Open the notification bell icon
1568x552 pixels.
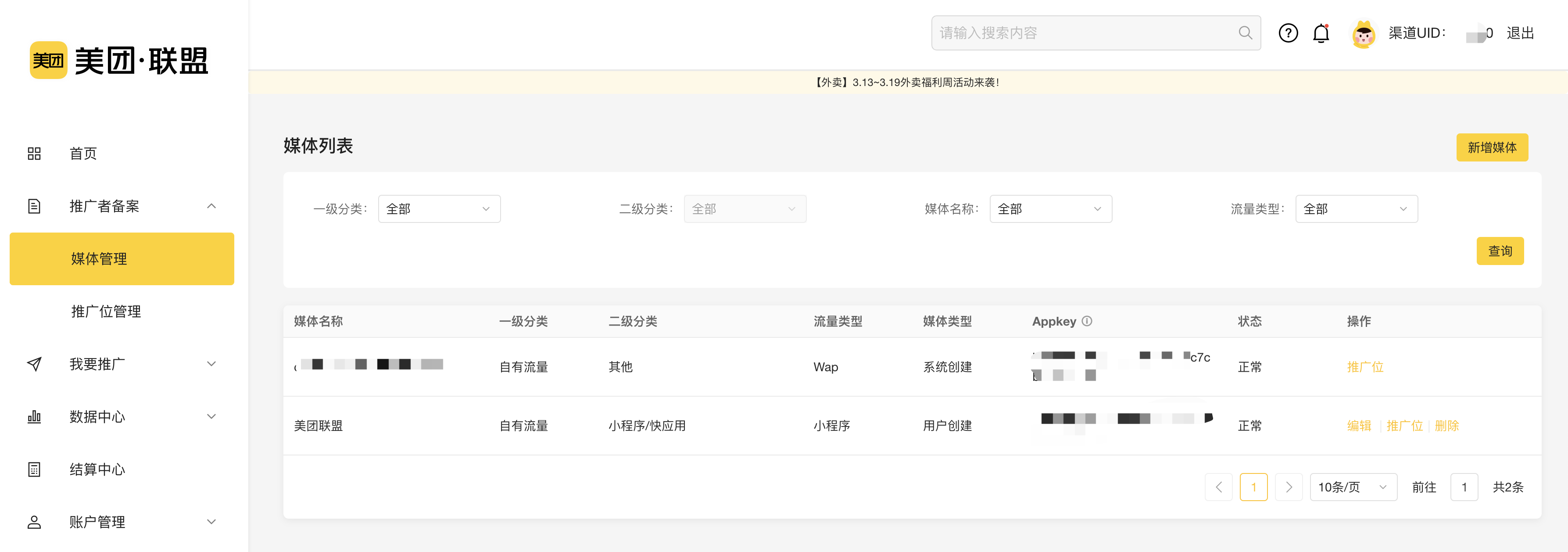tap(1320, 33)
